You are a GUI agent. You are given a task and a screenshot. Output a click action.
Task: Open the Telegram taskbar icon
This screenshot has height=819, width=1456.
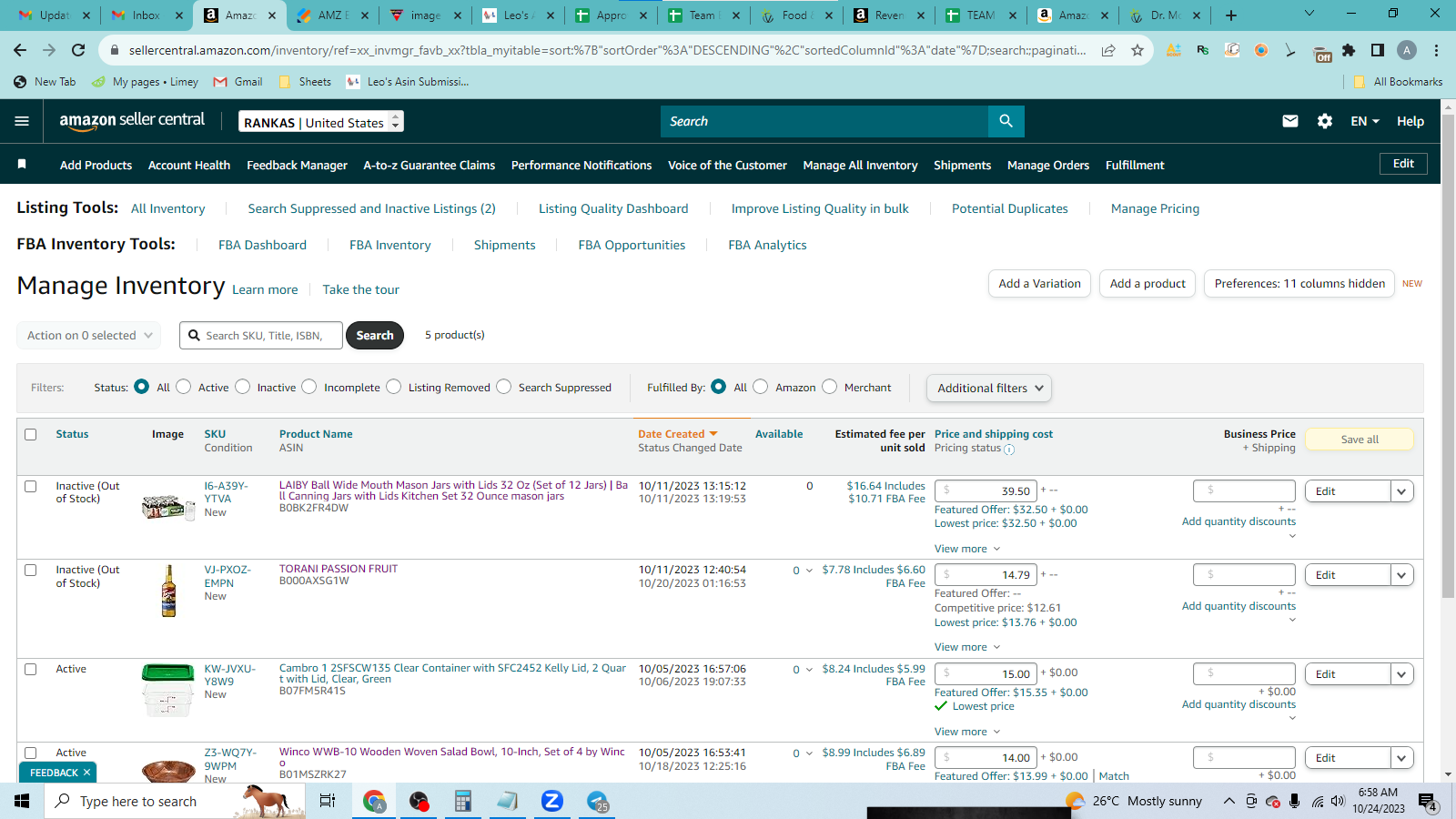(x=597, y=801)
